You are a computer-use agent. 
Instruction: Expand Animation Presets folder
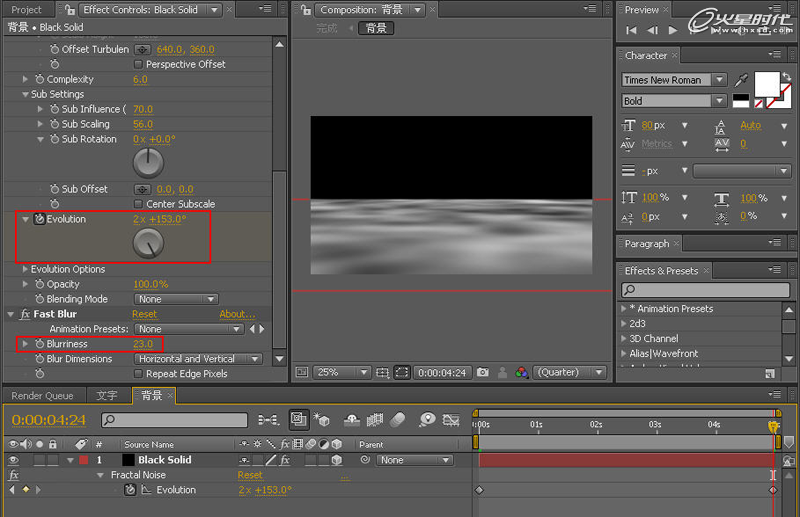[623, 309]
